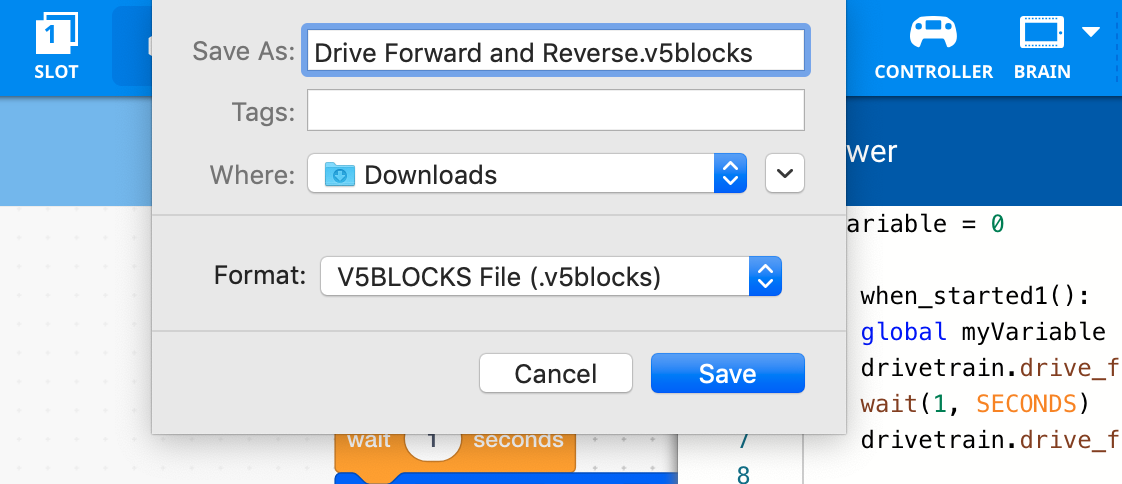
Task: Click the SLOT 1 icon
Action: click(x=56, y=35)
